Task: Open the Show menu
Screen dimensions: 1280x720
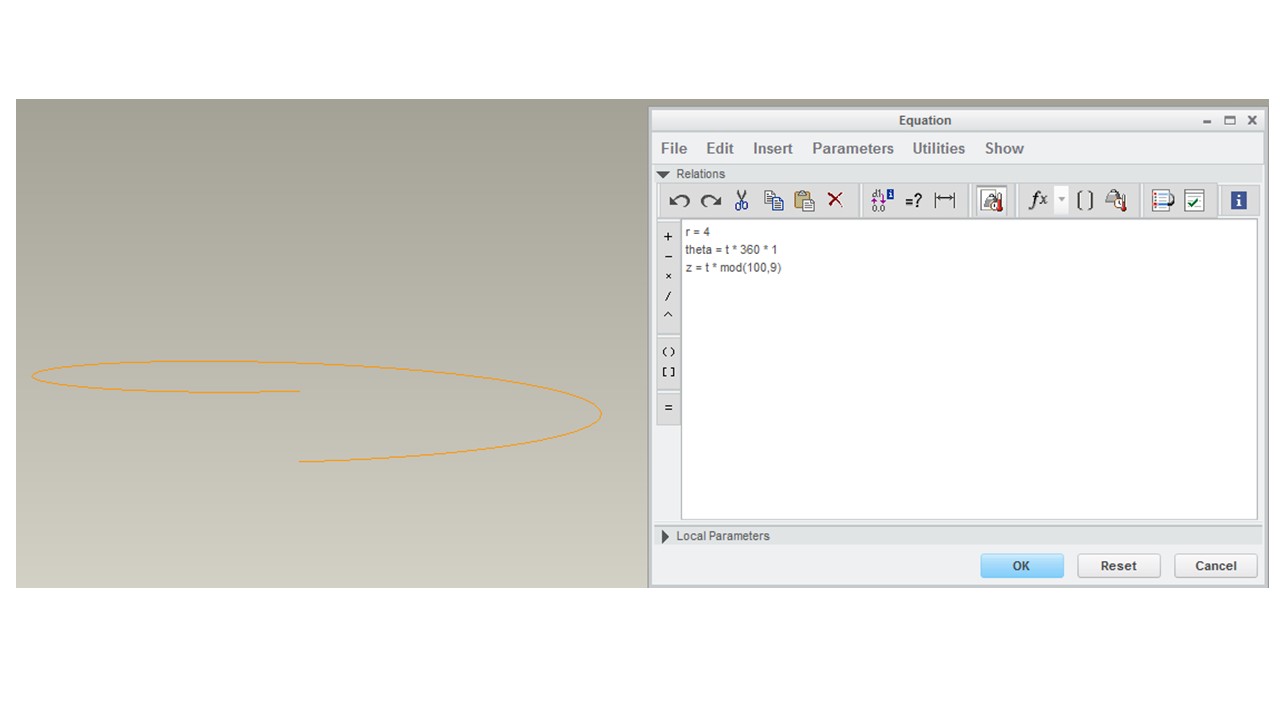Action: pos(1004,148)
